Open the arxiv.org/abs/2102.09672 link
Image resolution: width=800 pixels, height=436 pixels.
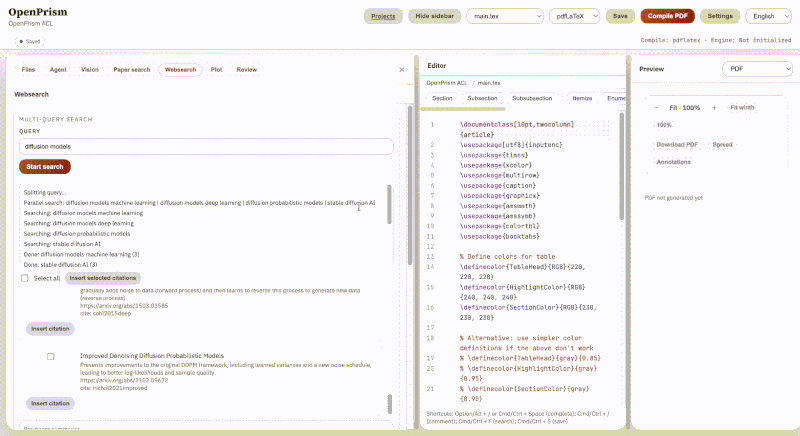coord(124,380)
